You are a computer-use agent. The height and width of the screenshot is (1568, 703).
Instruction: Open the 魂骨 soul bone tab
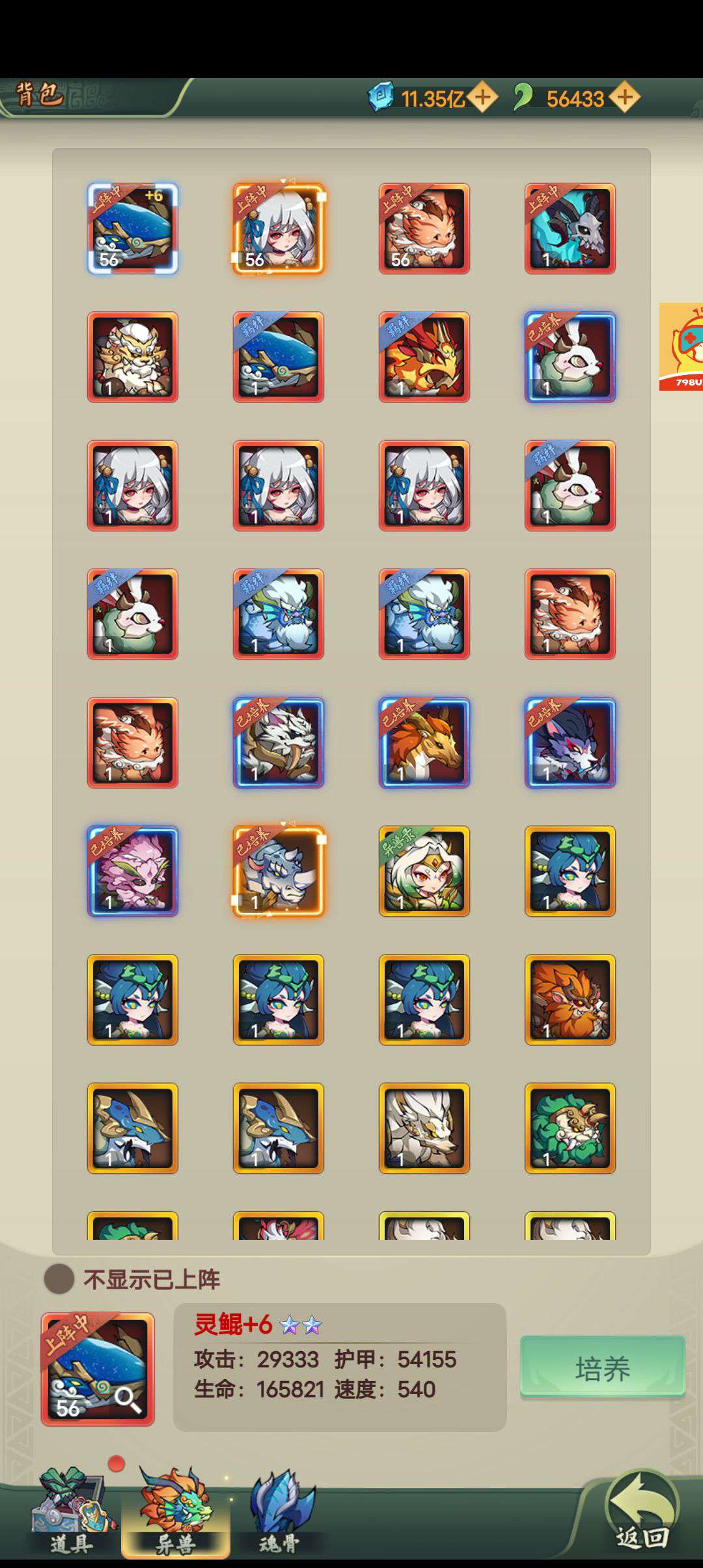click(x=281, y=1513)
